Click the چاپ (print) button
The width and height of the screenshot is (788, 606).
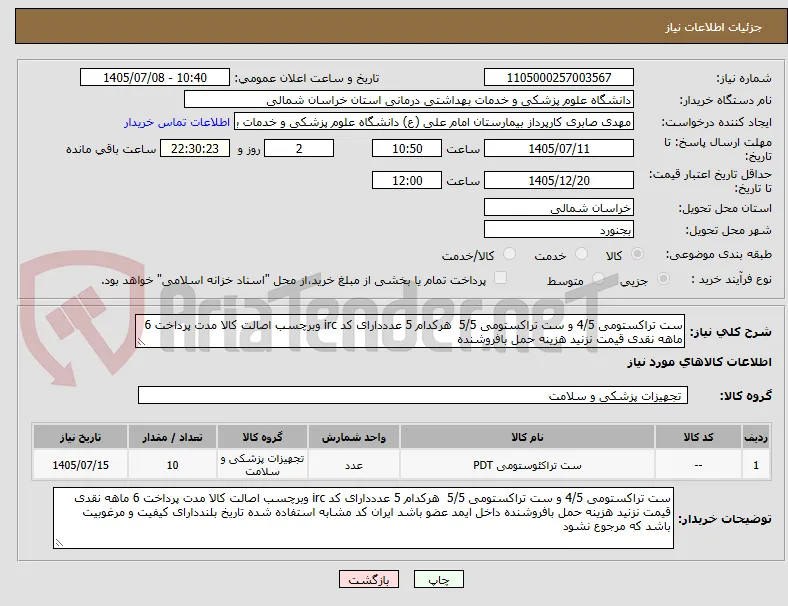click(x=438, y=579)
